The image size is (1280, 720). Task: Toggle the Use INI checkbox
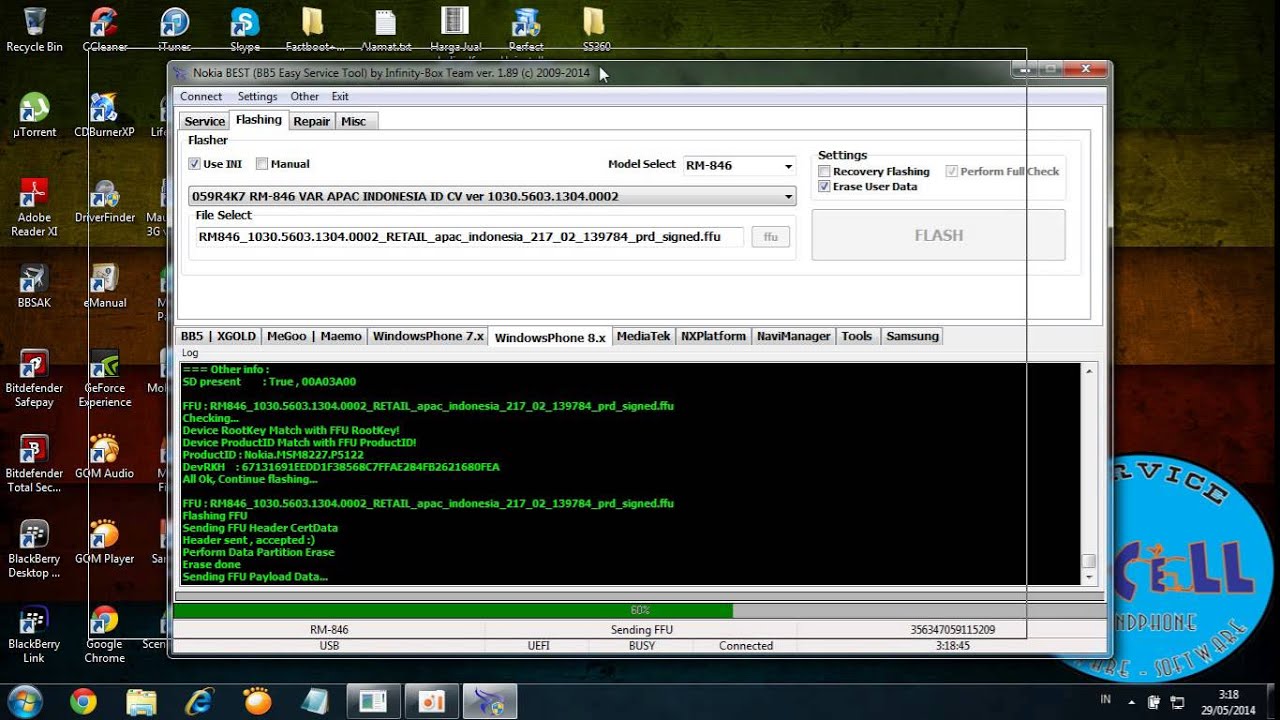coord(194,164)
